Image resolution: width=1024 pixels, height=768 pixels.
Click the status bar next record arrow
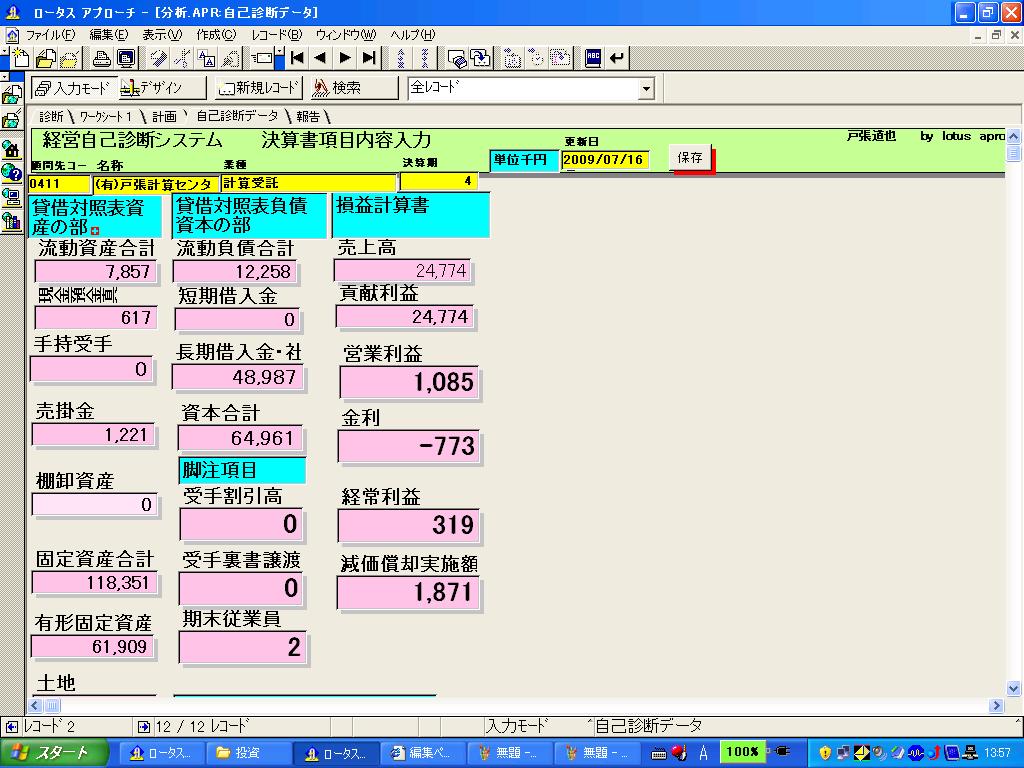pos(144,726)
